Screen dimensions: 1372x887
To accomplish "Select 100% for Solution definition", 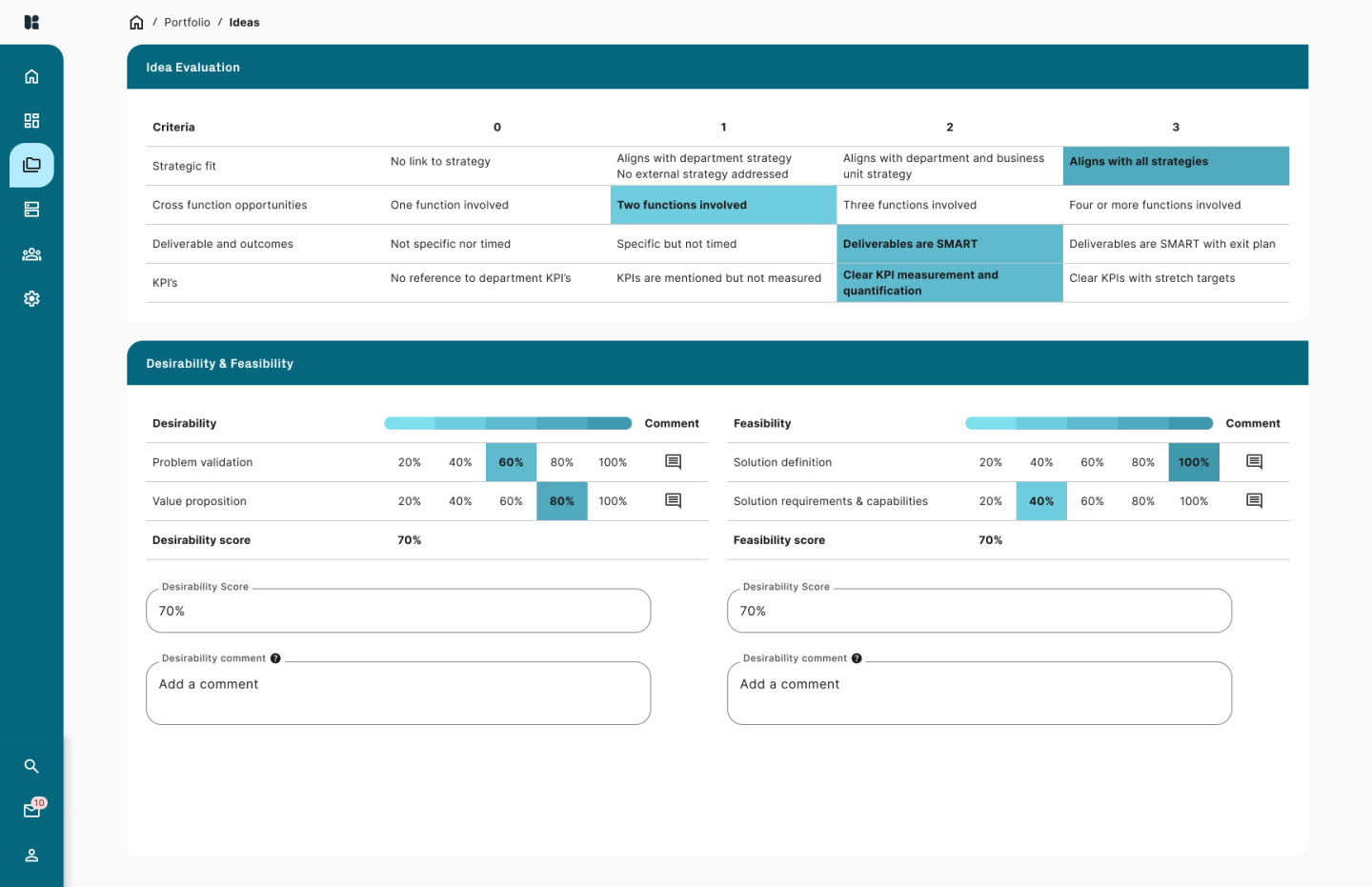I will coord(1193,461).
